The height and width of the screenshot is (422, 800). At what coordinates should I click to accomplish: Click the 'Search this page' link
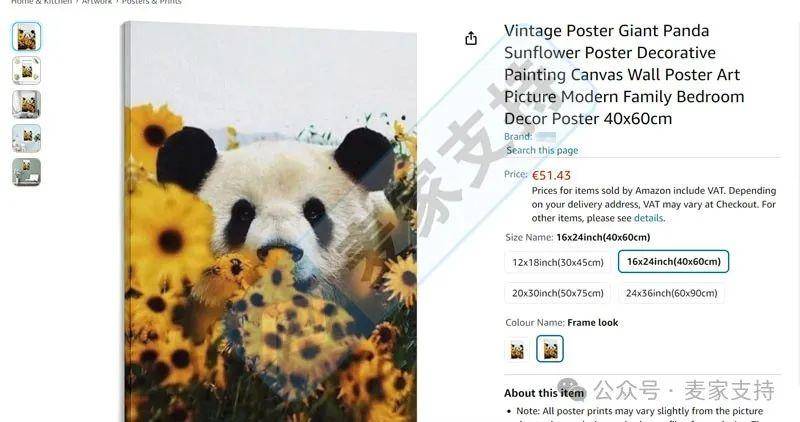542,150
